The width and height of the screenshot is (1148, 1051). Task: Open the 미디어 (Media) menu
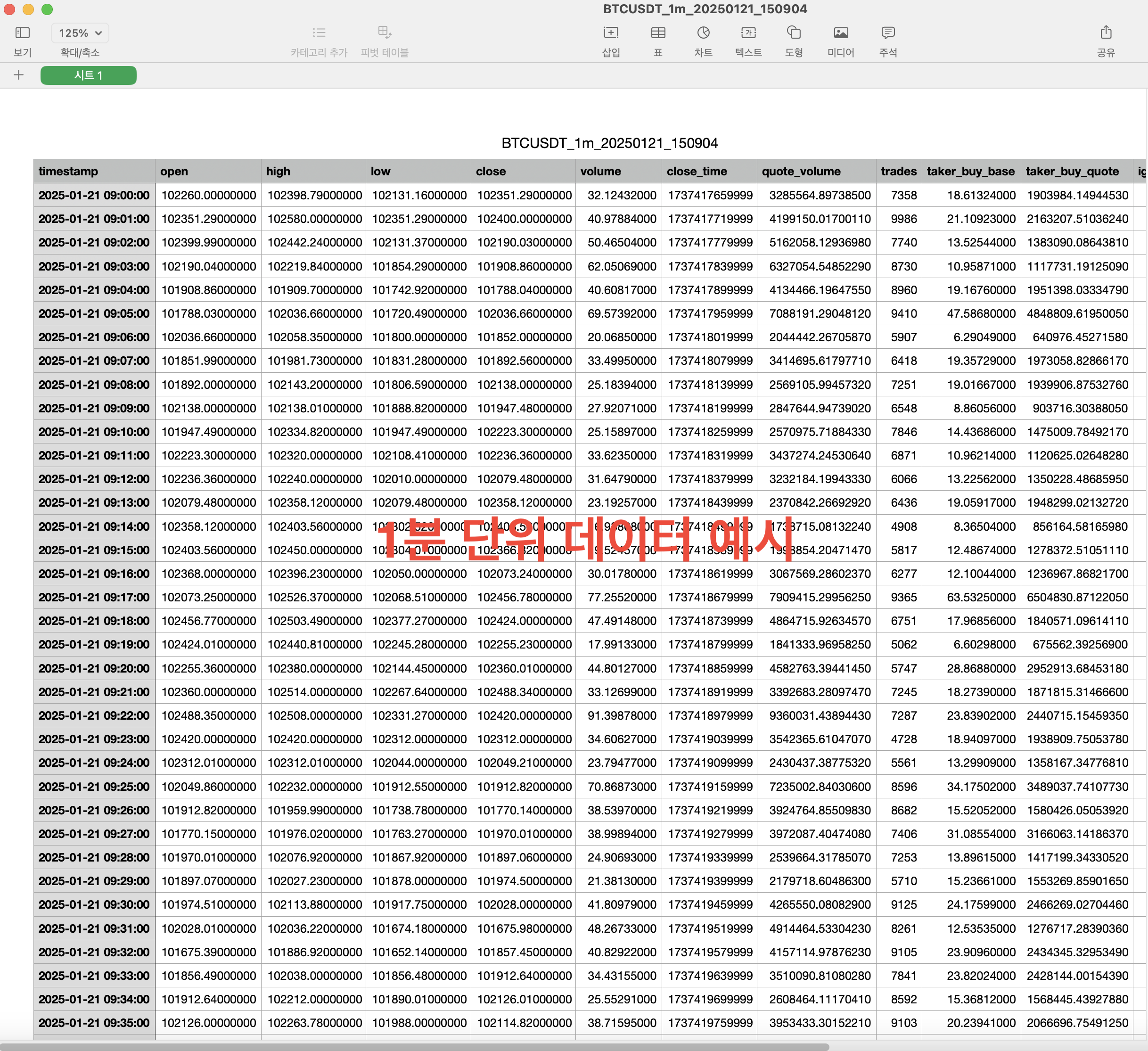pos(841,33)
